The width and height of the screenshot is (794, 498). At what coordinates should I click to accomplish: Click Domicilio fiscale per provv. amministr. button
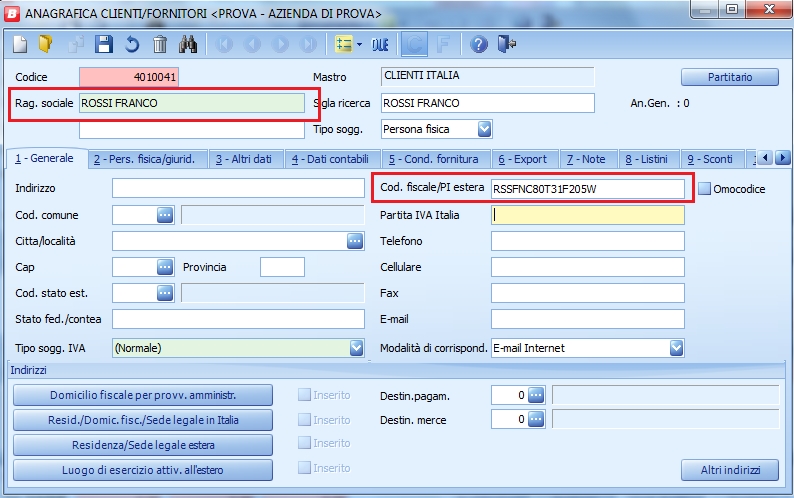(143, 395)
